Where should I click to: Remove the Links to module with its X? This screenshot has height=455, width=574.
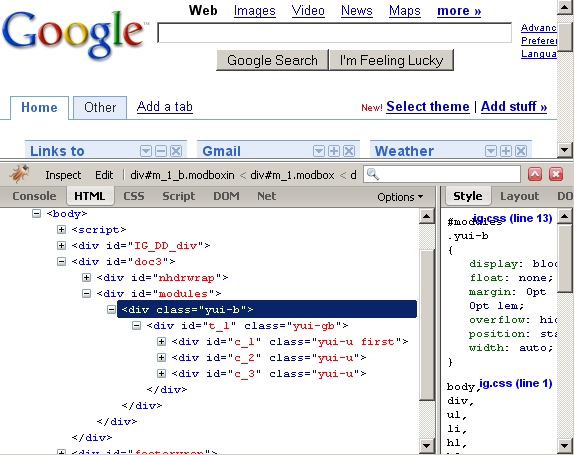pos(176,151)
